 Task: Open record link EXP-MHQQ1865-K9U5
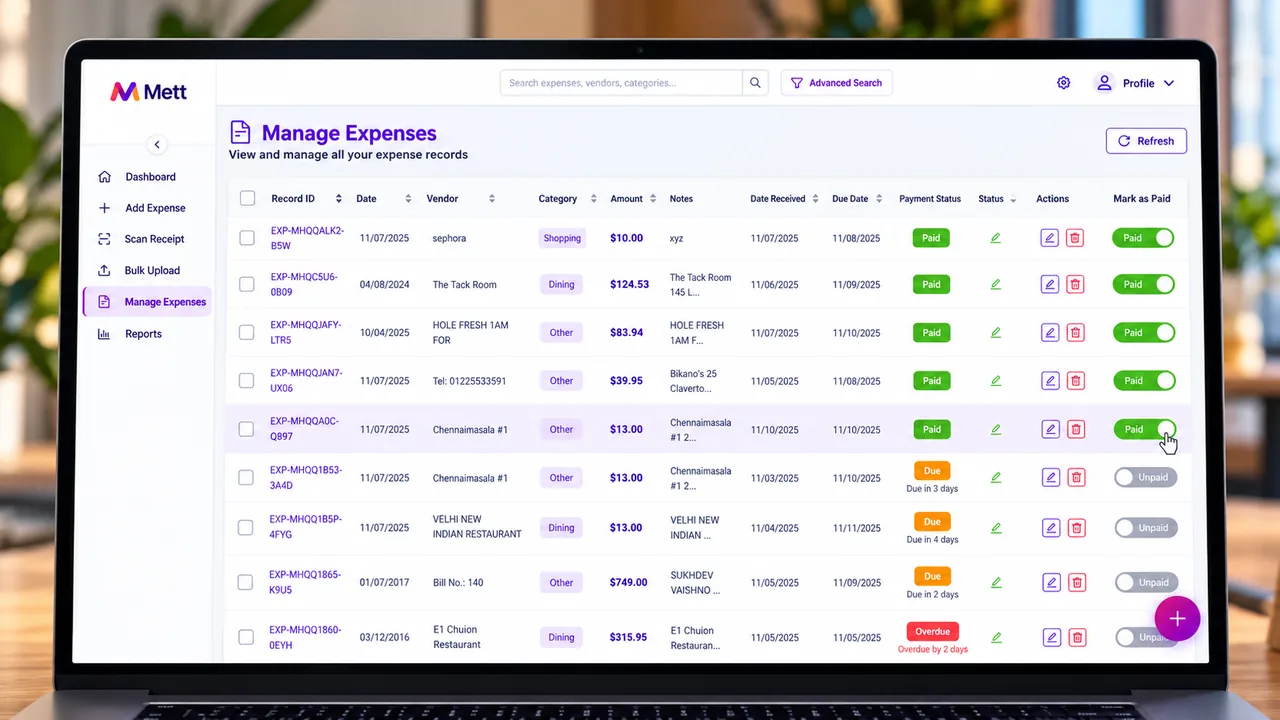[305, 582]
